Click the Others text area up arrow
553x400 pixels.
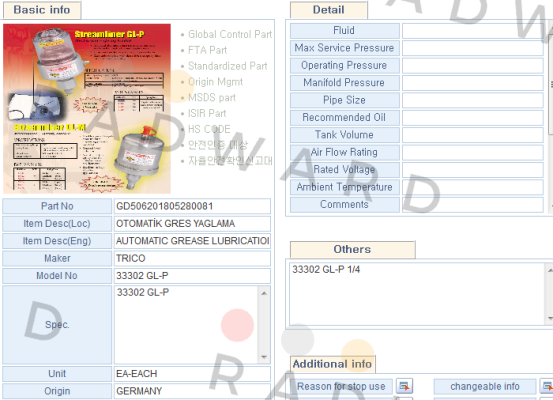coord(550,270)
